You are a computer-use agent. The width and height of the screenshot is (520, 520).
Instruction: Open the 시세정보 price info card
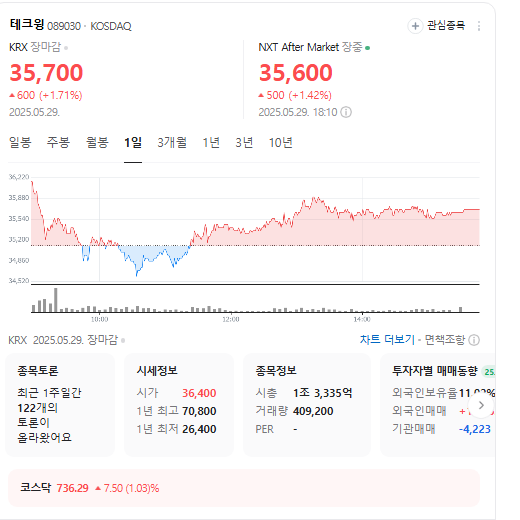click(179, 405)
